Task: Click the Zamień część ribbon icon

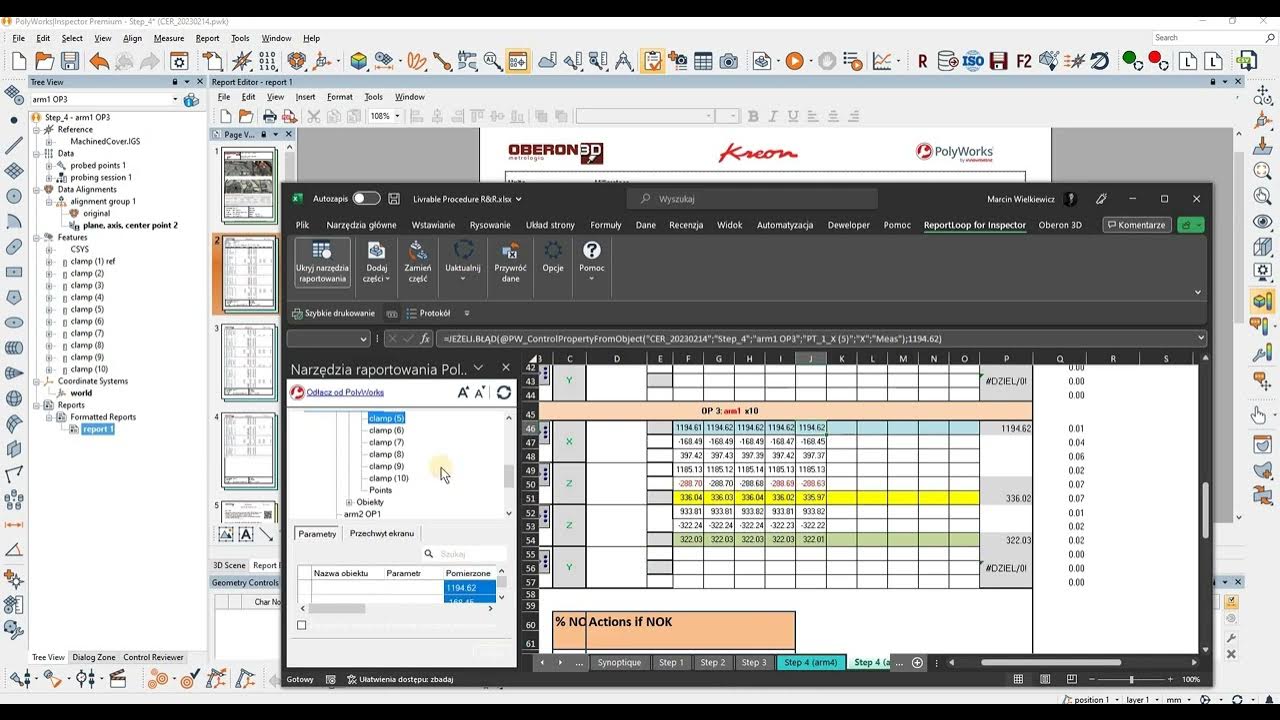Action: [417, 250]
